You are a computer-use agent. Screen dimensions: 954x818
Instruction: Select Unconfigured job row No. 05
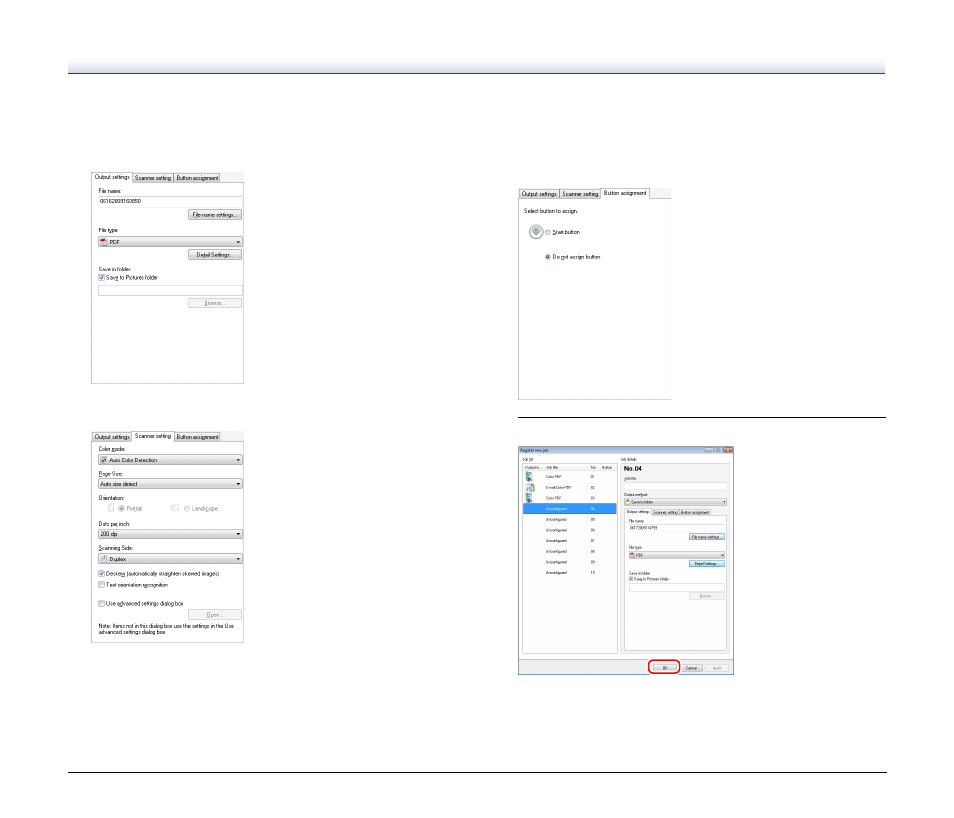[569, 520]
